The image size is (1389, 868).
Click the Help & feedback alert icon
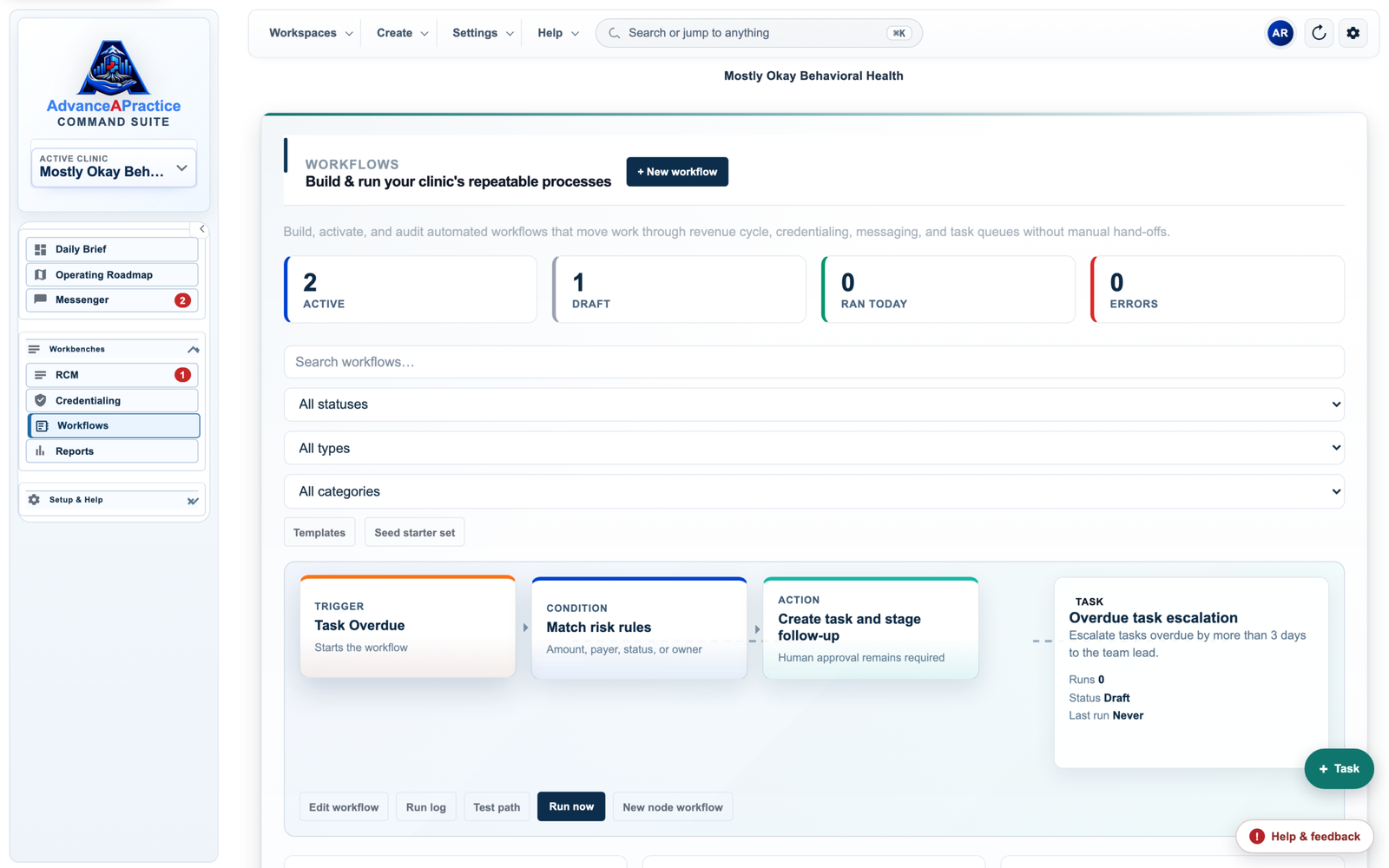point(1256,837)
